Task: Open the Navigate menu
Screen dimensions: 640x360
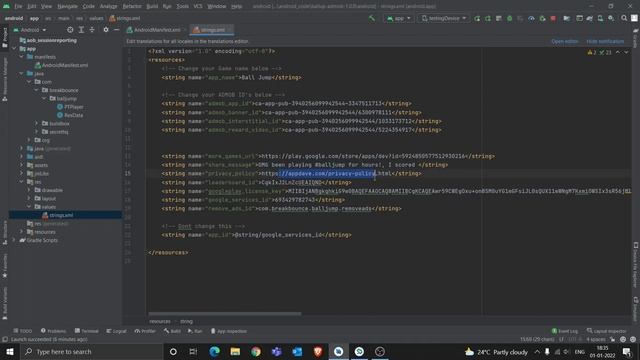Action: (x=67, y=6)
